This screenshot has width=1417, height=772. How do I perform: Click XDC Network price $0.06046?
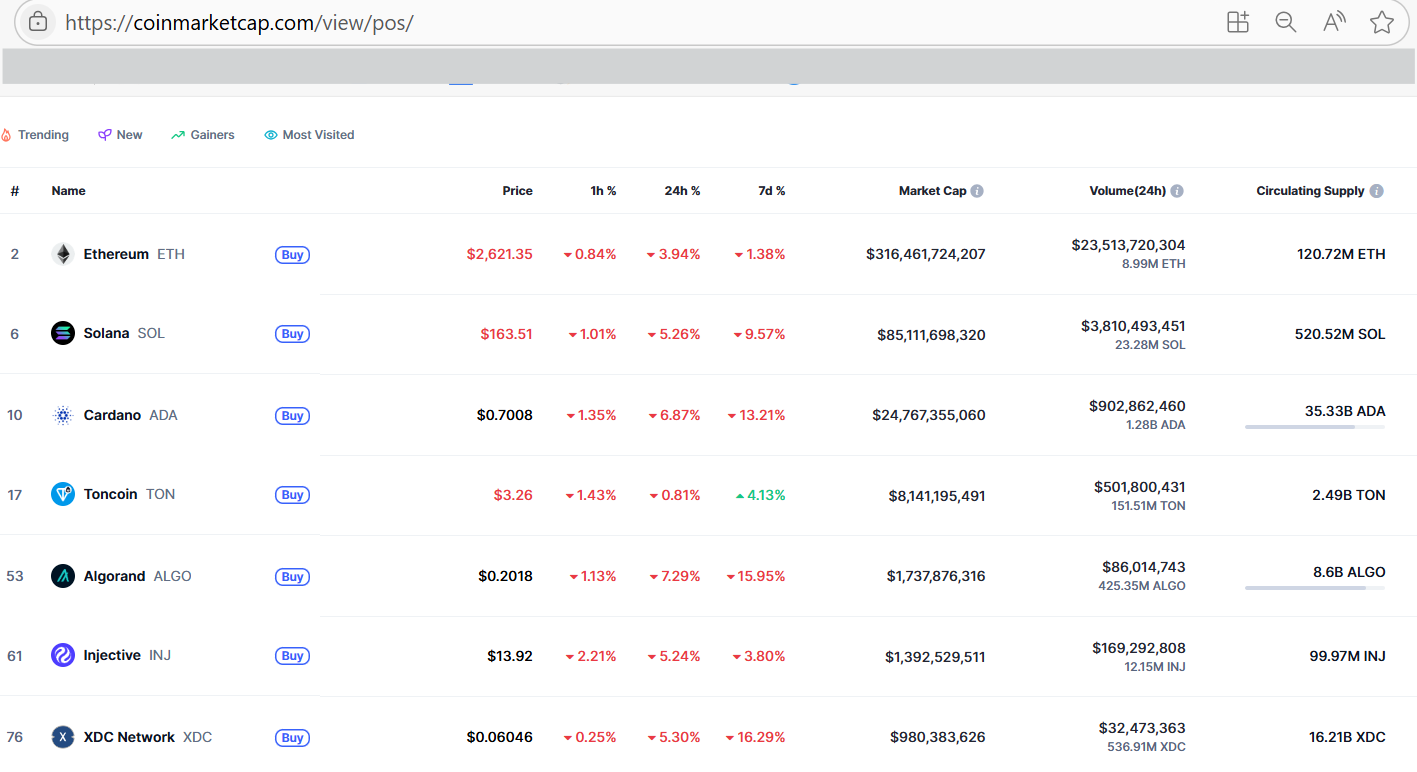(x=499, y=737)
